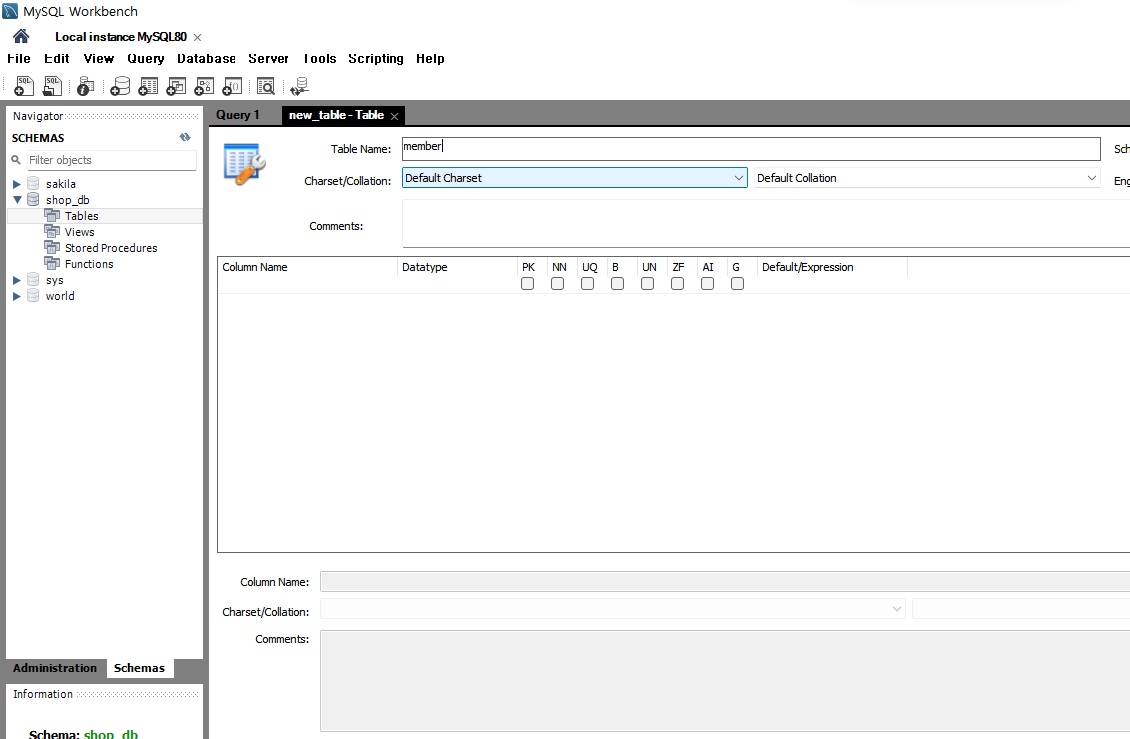Click the Views folder icon

52,231
